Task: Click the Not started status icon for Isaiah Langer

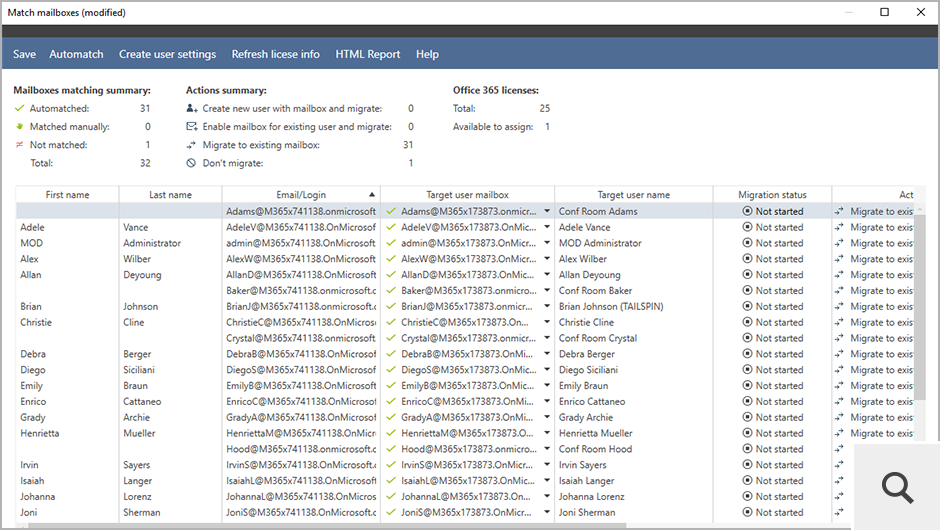Action: pos(747,480)
